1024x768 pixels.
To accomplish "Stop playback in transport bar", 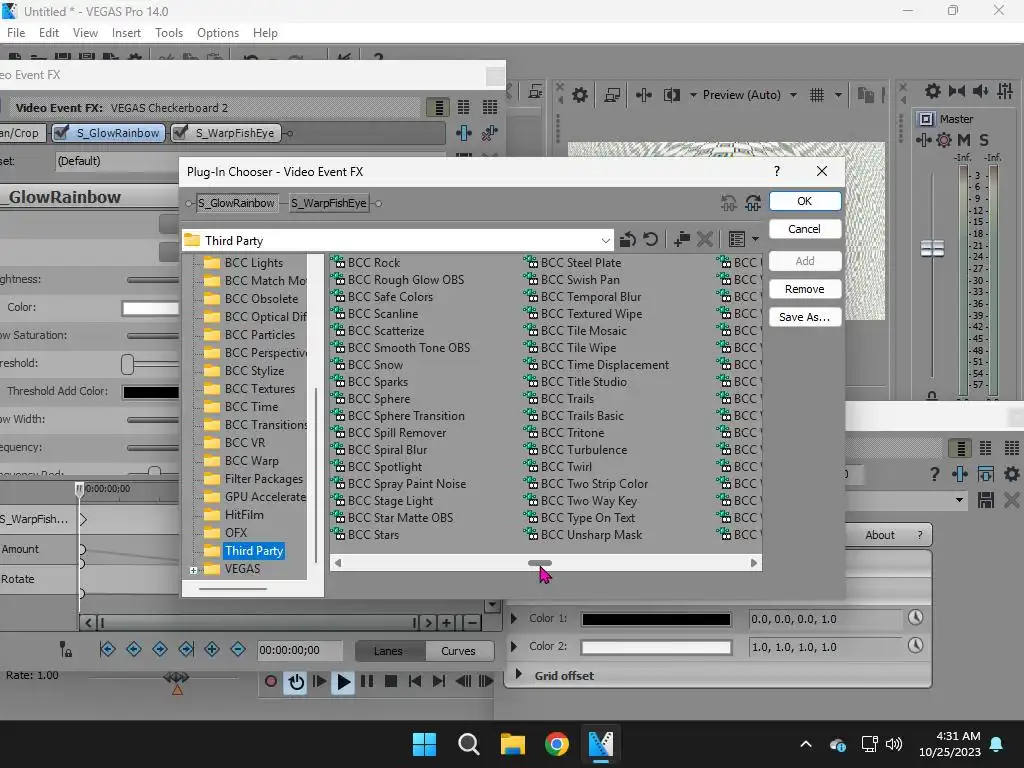I will tap(391, 681).
